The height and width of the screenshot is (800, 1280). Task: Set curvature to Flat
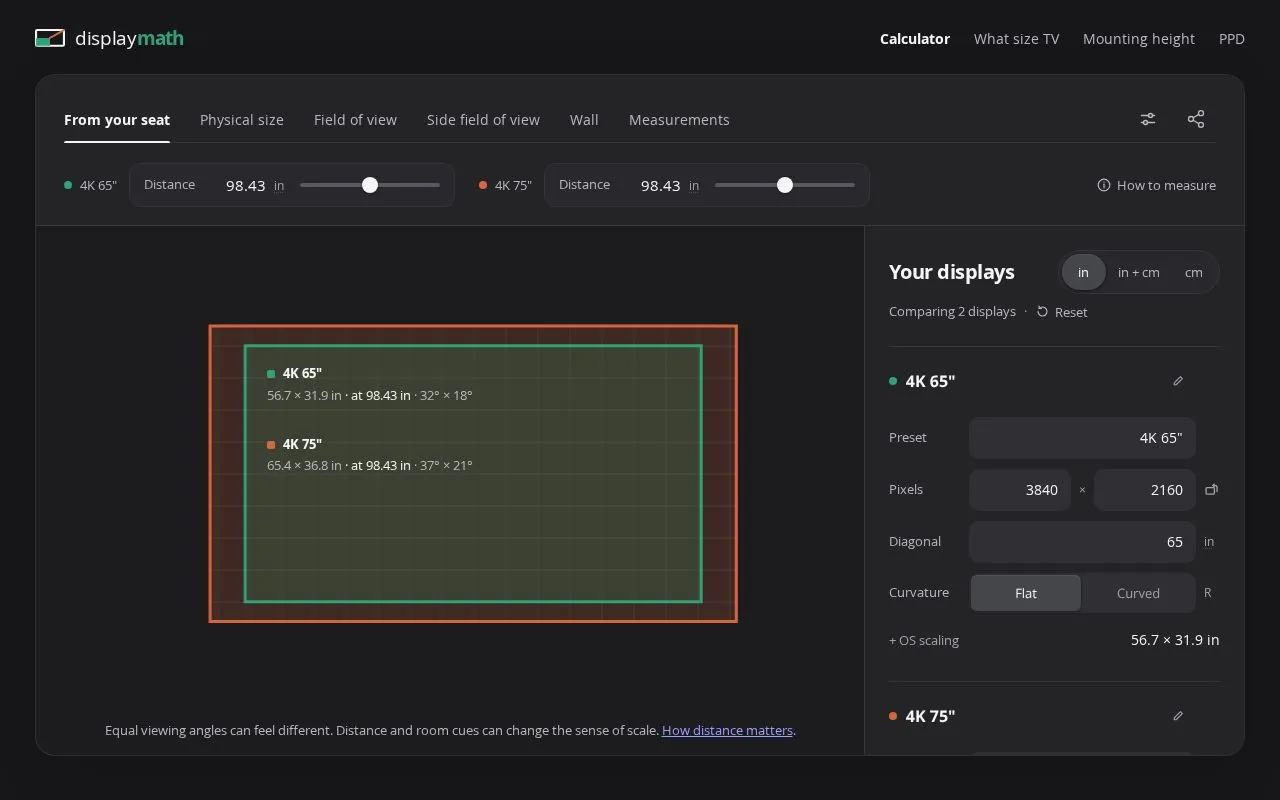tap(1026, 593)
